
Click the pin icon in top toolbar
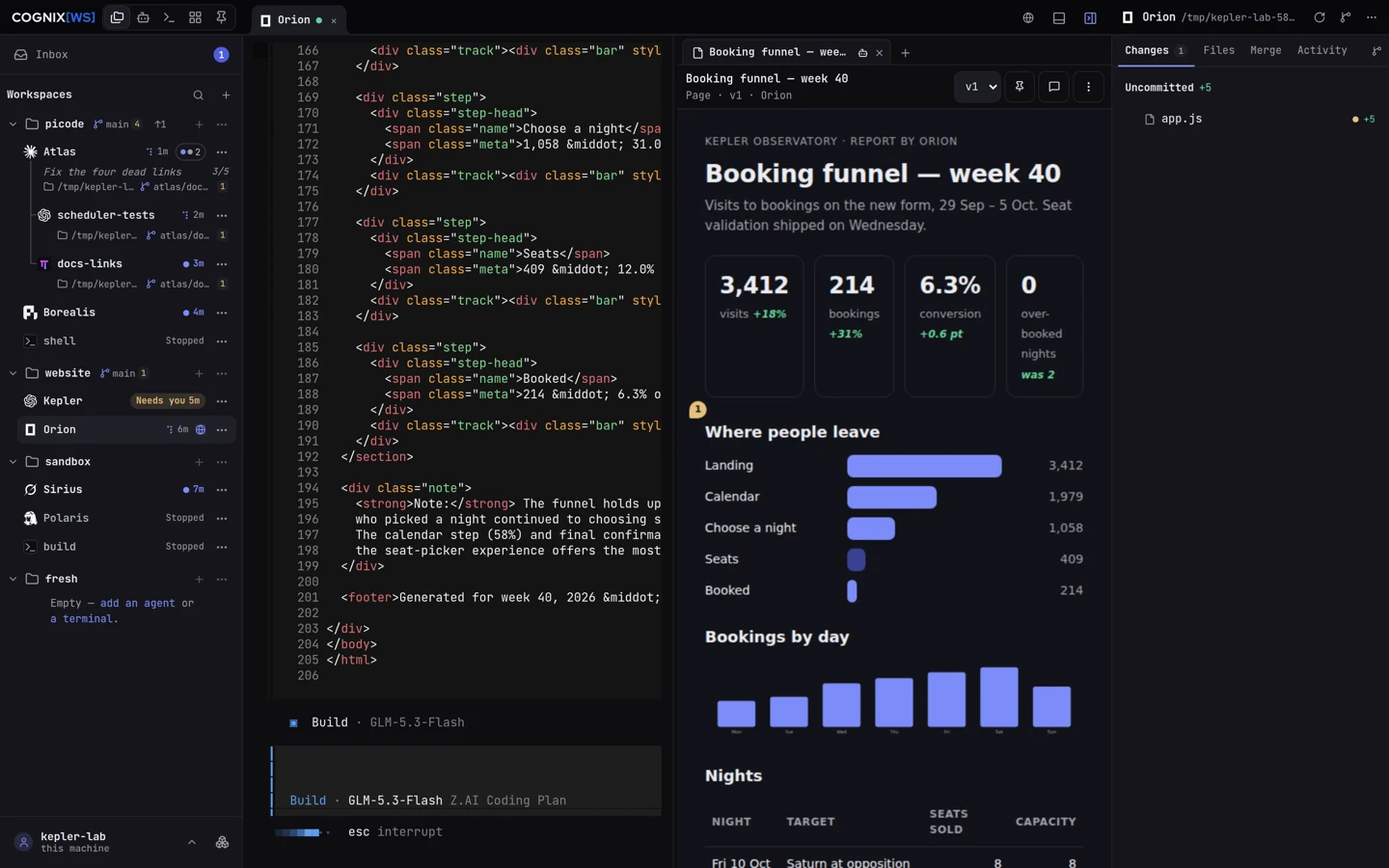point(221,17)
